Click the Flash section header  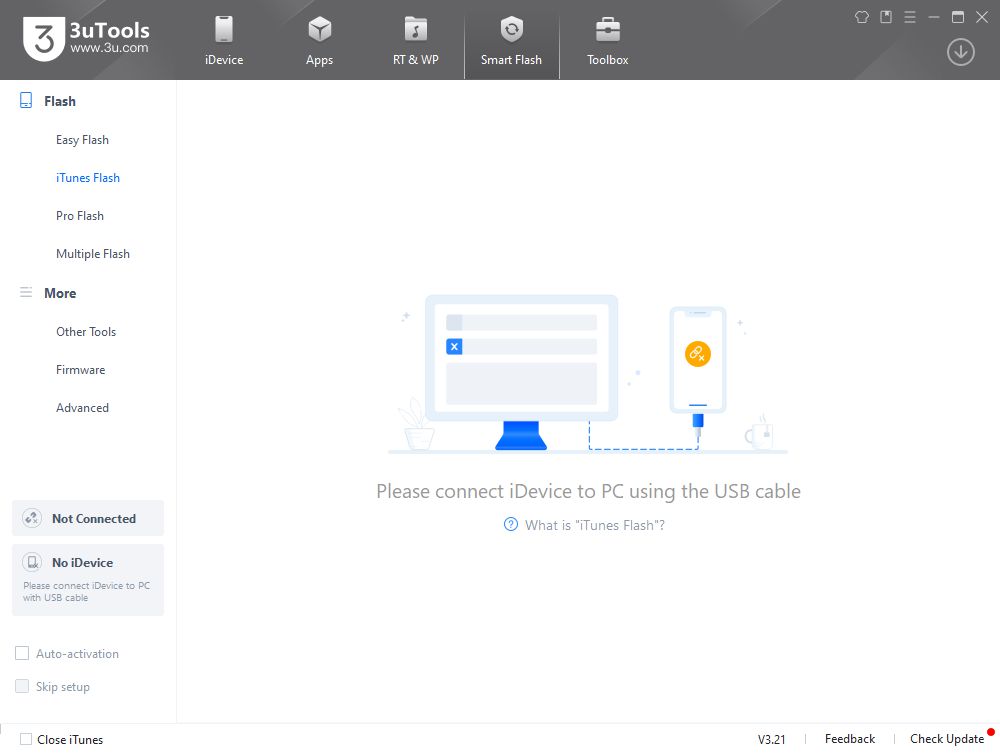[60, 101]
